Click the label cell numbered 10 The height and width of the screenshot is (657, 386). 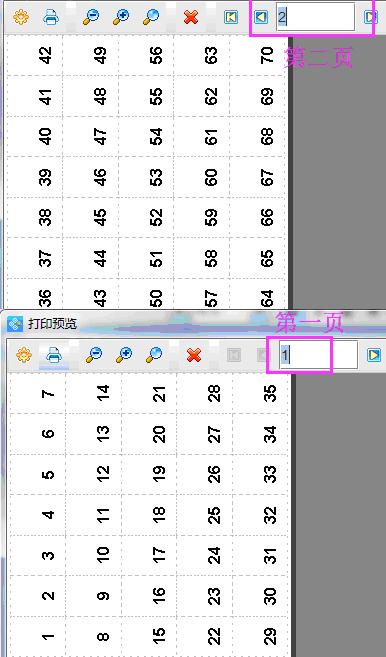[93, 555]
